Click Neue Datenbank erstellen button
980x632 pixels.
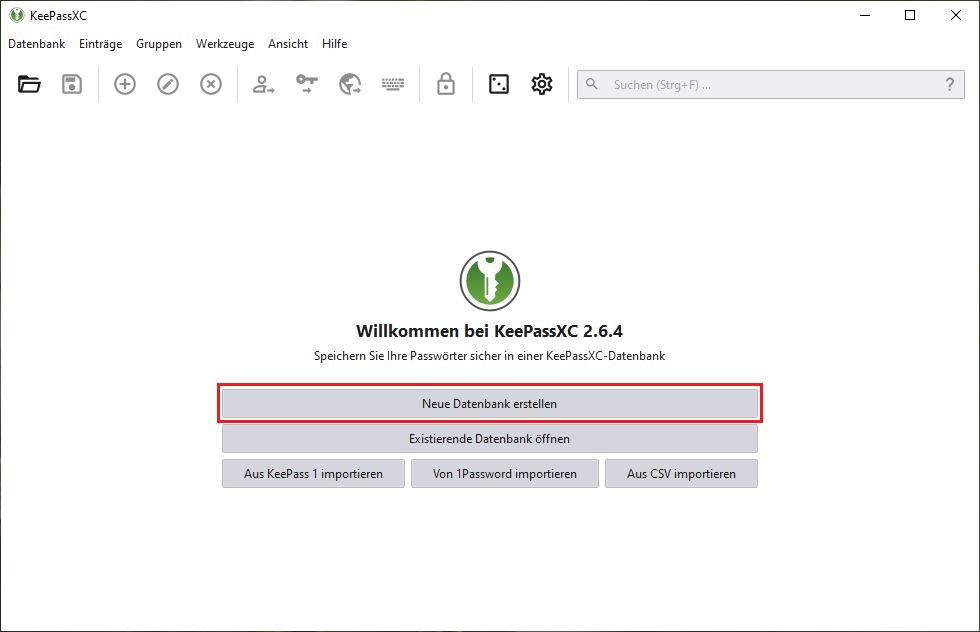(x=489, y=404)
